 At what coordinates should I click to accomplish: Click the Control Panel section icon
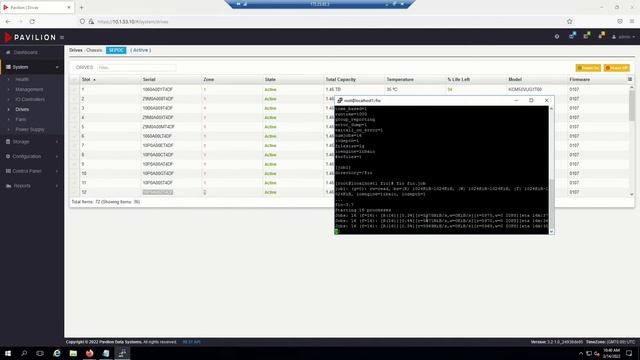click(x=8, y=171)
